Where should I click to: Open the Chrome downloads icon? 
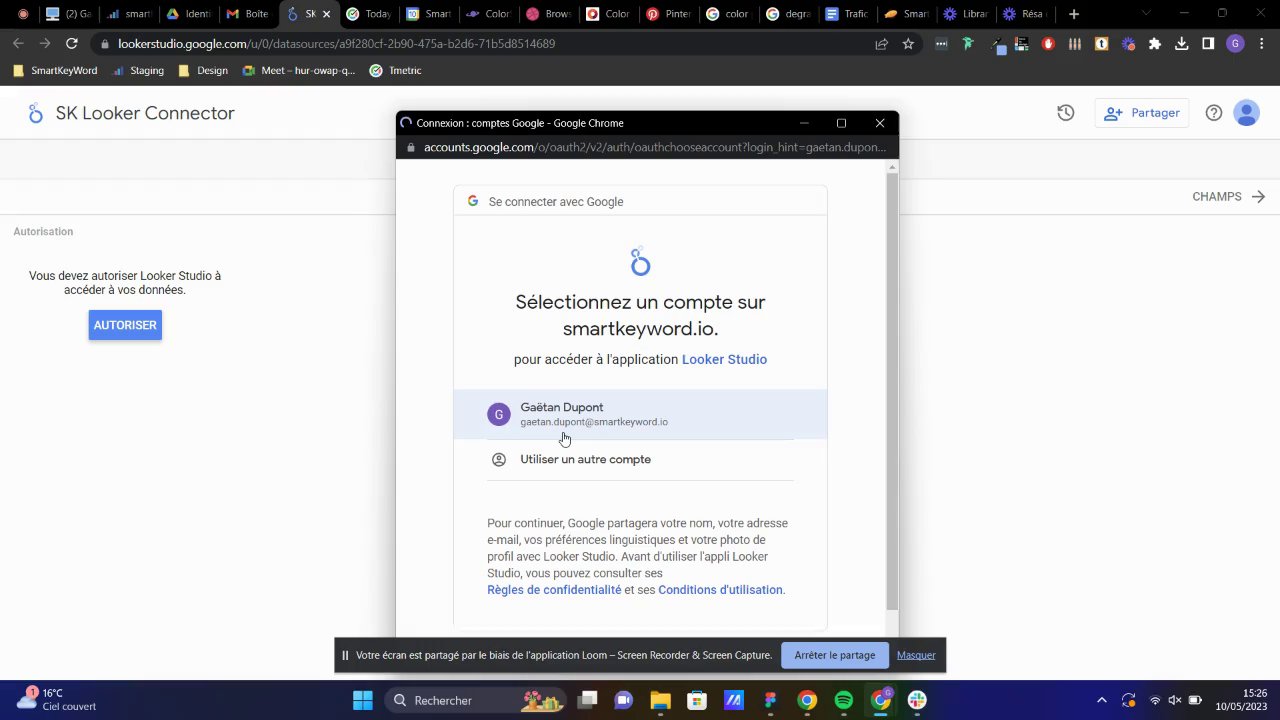point(1182,44)
